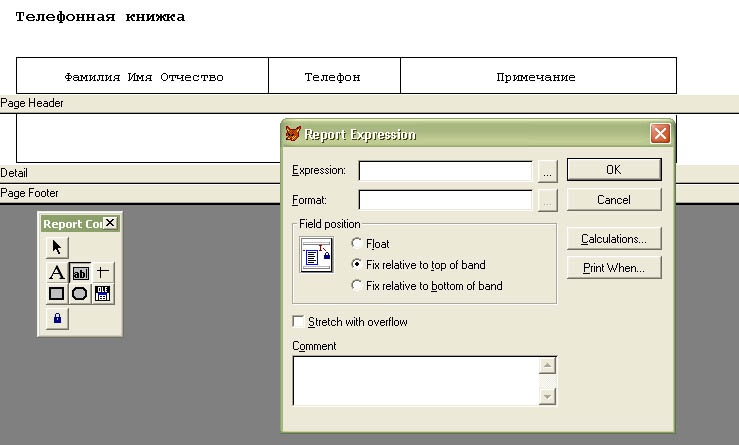Select the Pointer (Select Objects) tool
Viewport: 739px width, 445px height.
click(57, 247)
